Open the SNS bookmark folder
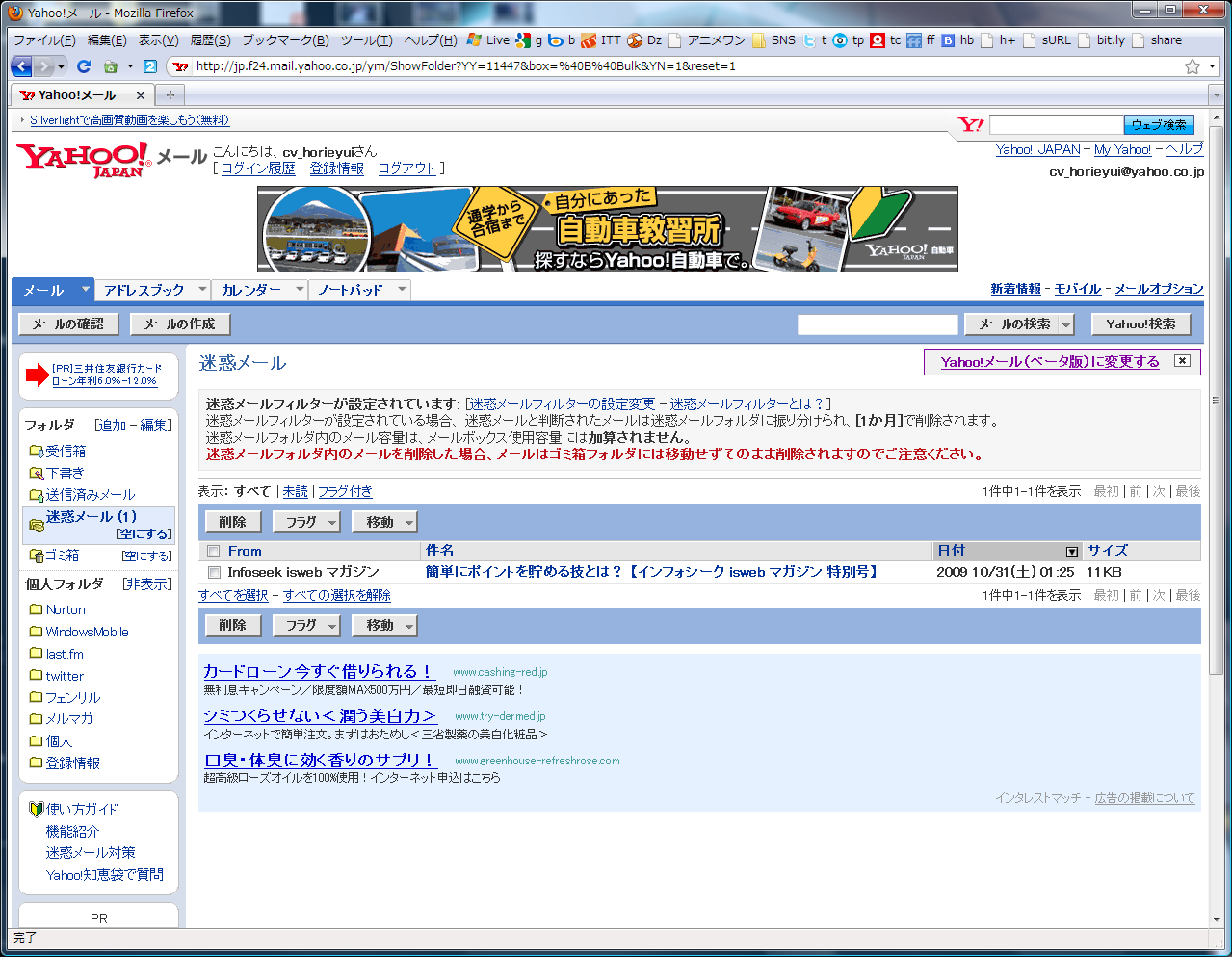The width and height of the screenshot is (1232, 957). pyautogui.click(x=775, y=40)
